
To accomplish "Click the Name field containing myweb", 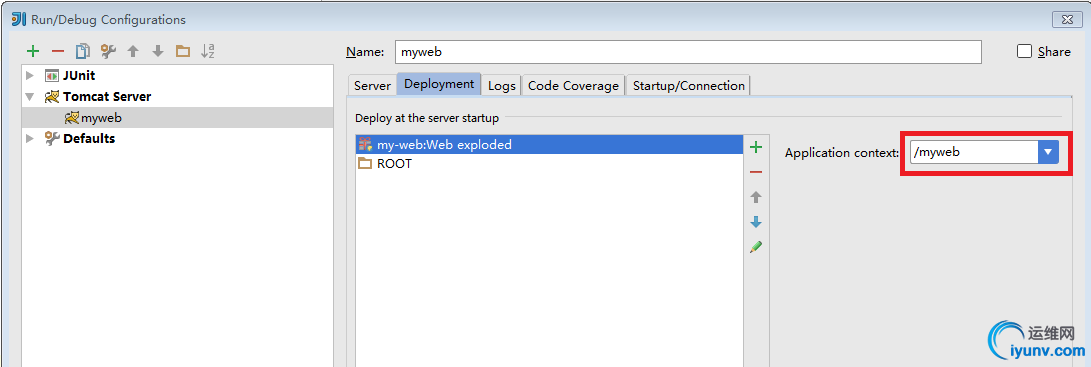I will [688, 52].
